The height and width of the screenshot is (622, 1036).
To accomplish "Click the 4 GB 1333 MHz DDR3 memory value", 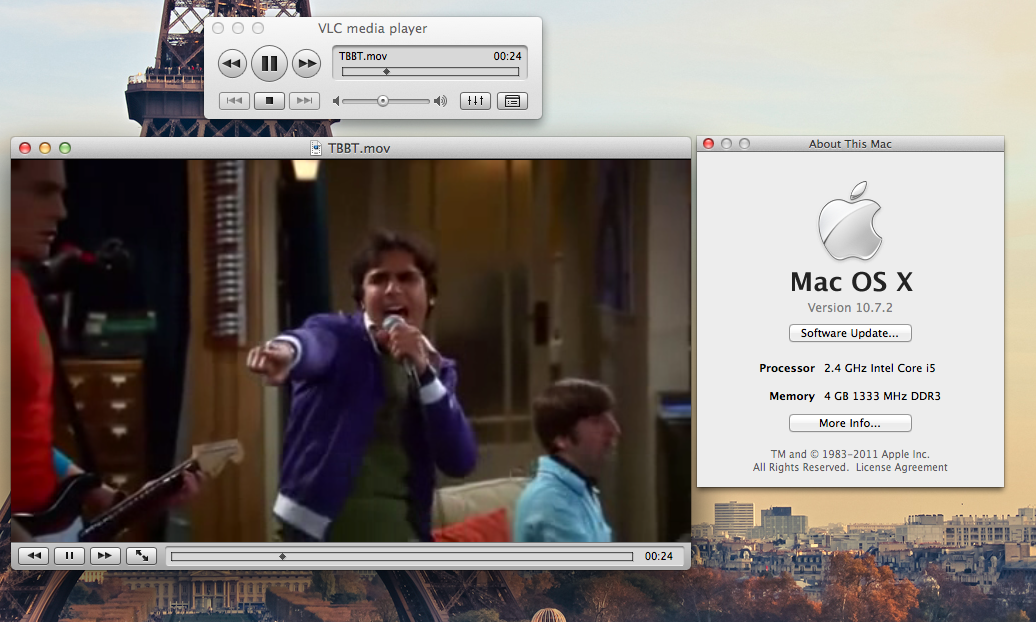I will 882,396.
